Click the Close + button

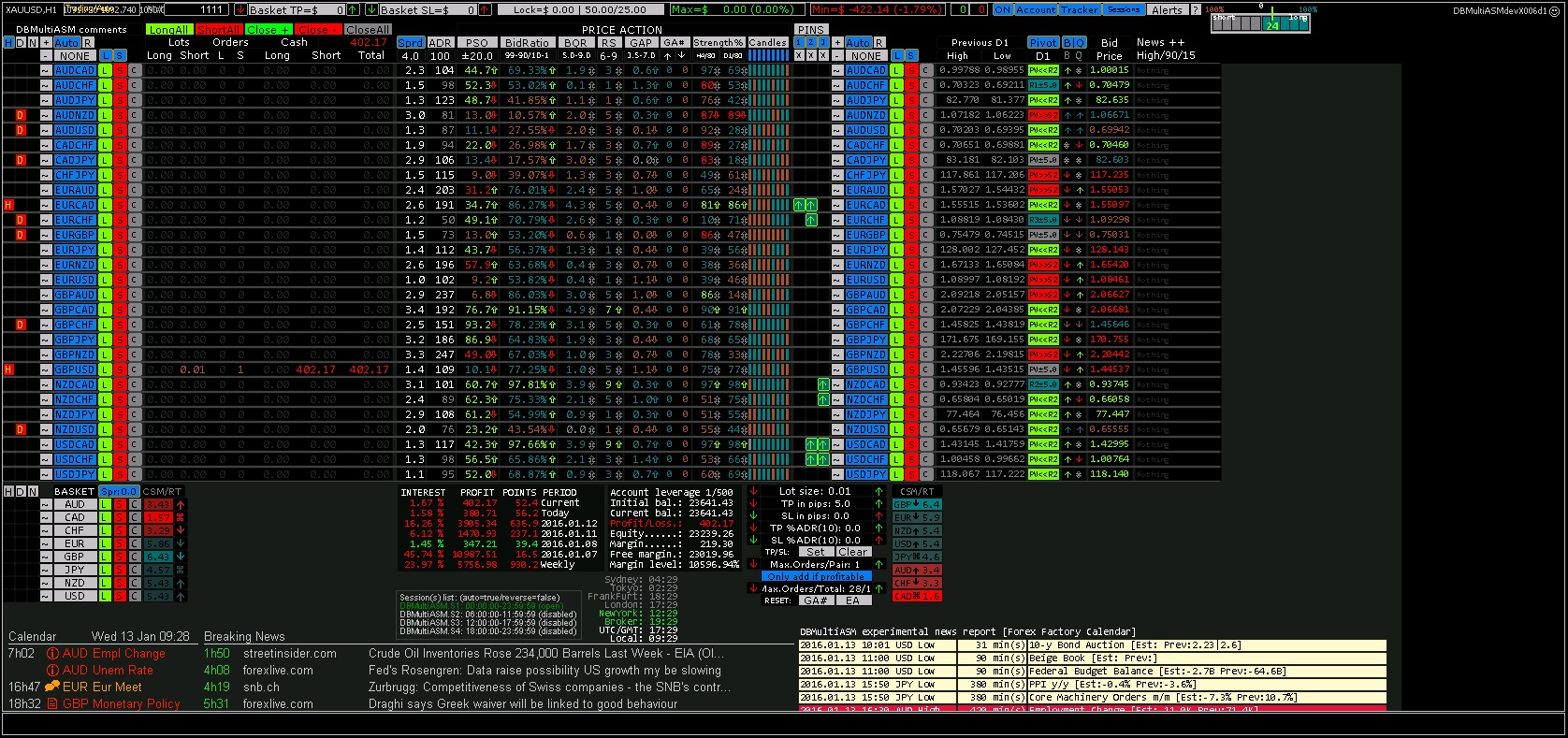[x=268, y=30]
